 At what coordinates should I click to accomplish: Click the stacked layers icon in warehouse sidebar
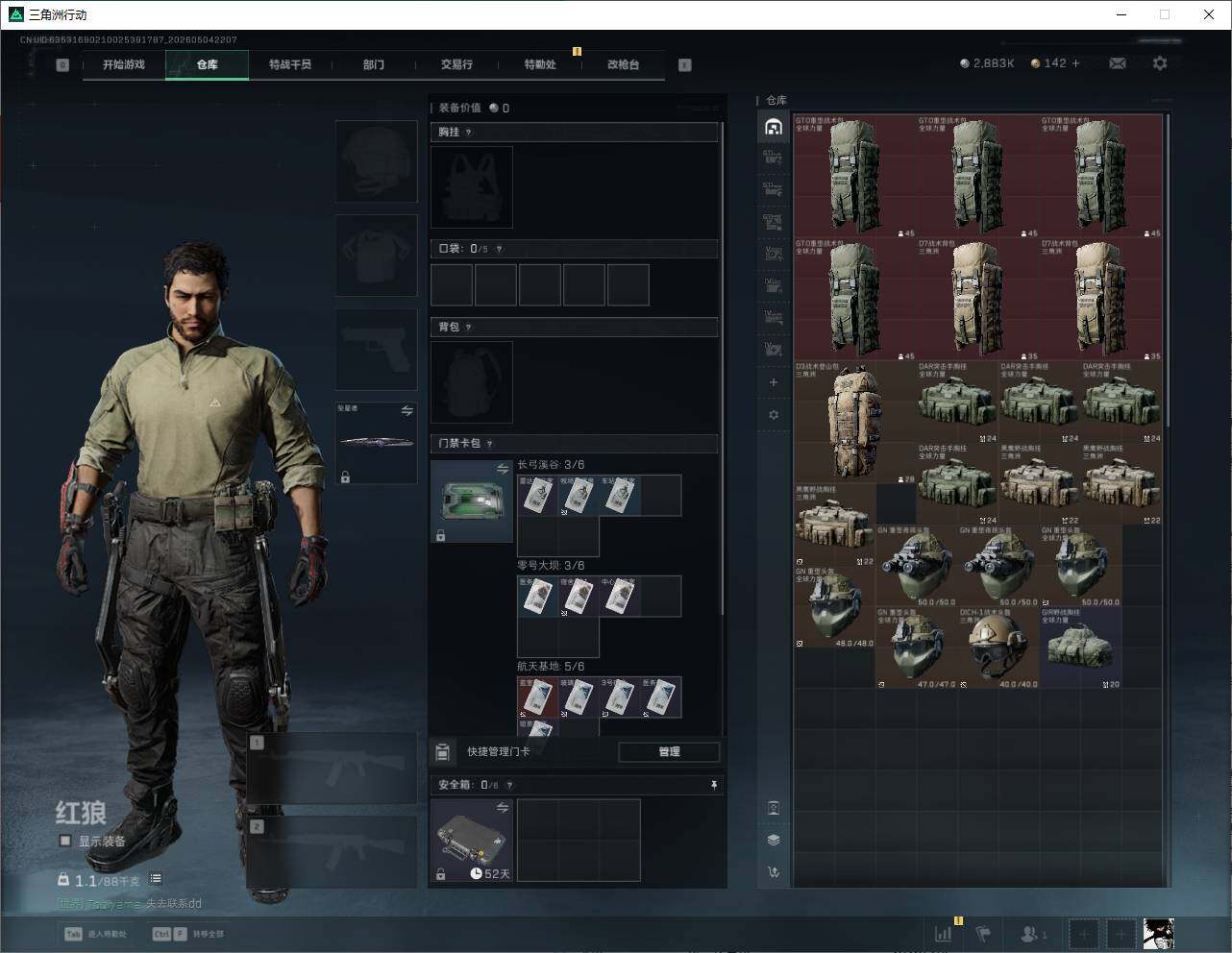point(774,840)
